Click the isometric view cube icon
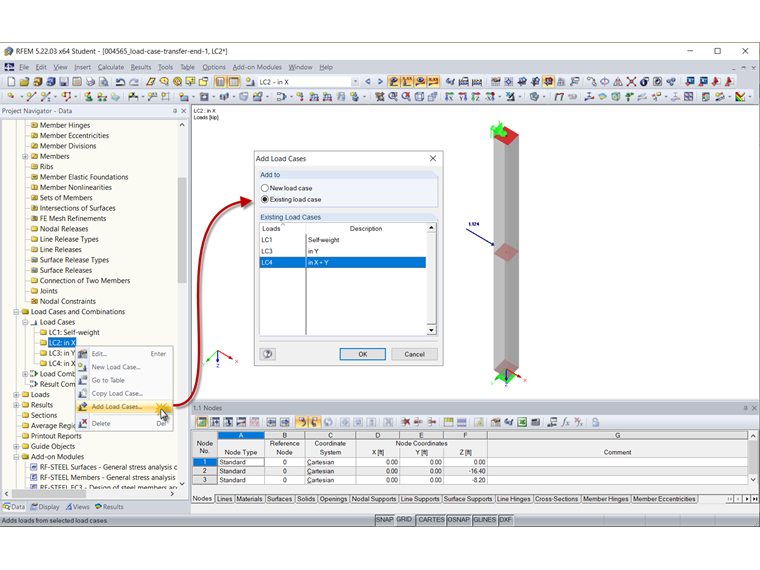This screenshot has width=760, height=570. (419, 96)
